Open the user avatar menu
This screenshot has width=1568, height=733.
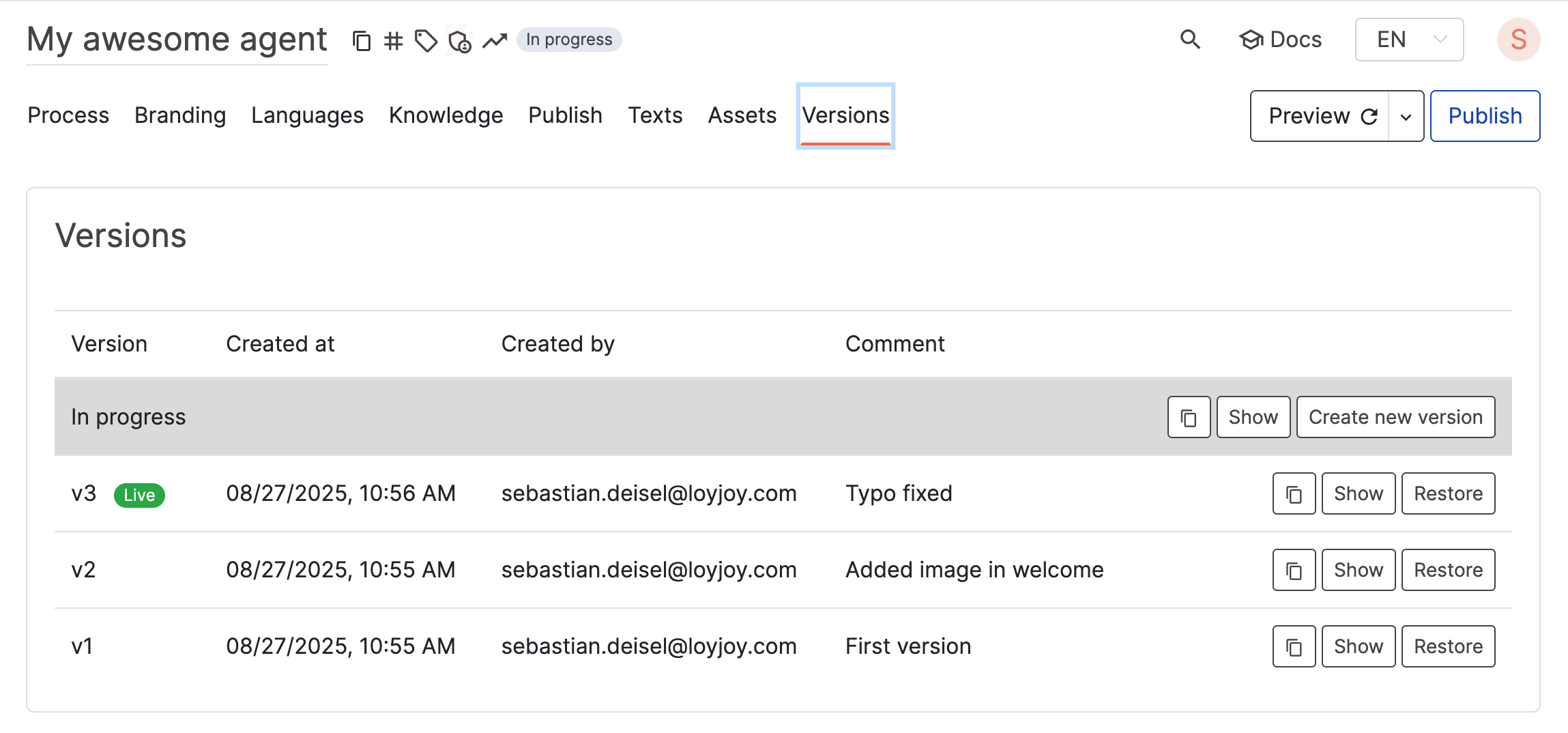(x=1519, y=40)
